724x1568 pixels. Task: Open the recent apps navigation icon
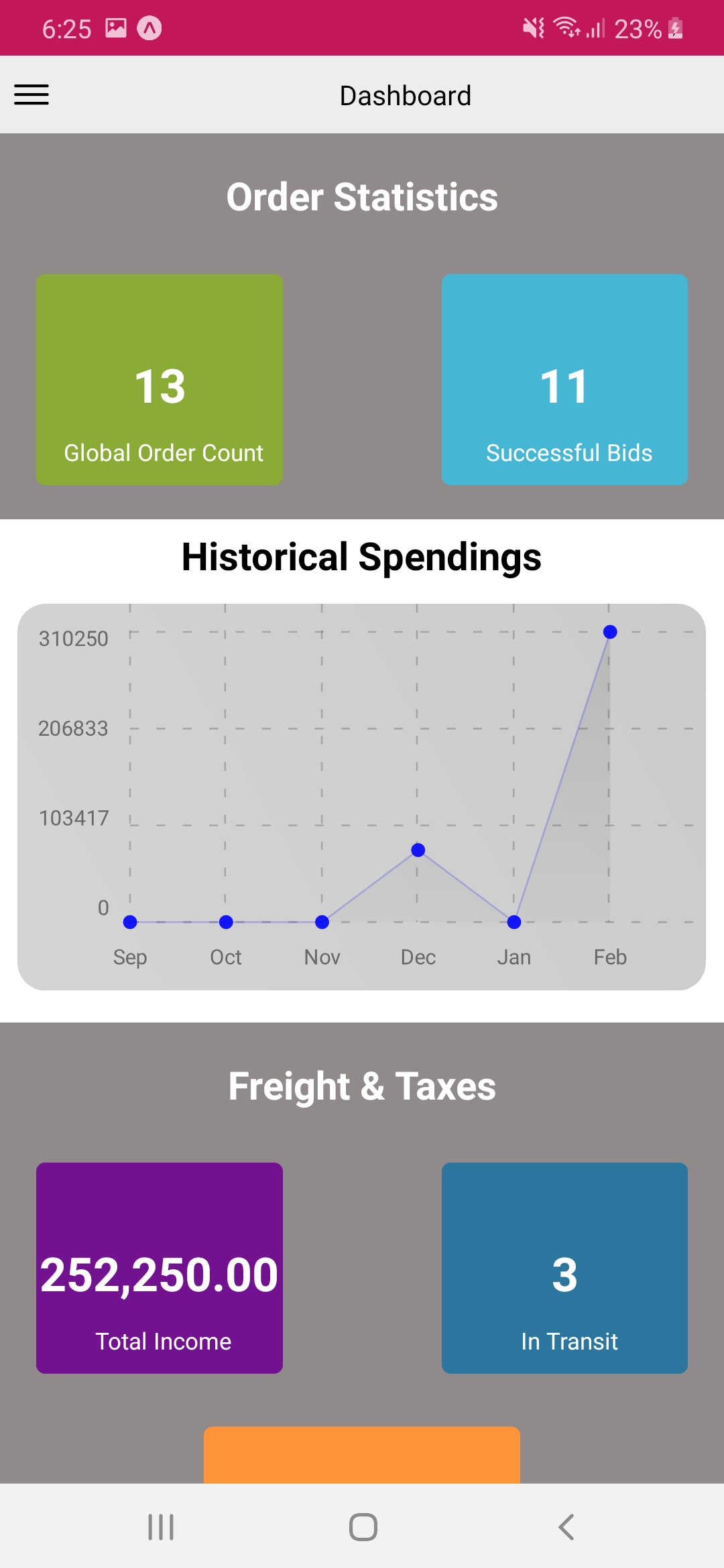point(161,1527)
